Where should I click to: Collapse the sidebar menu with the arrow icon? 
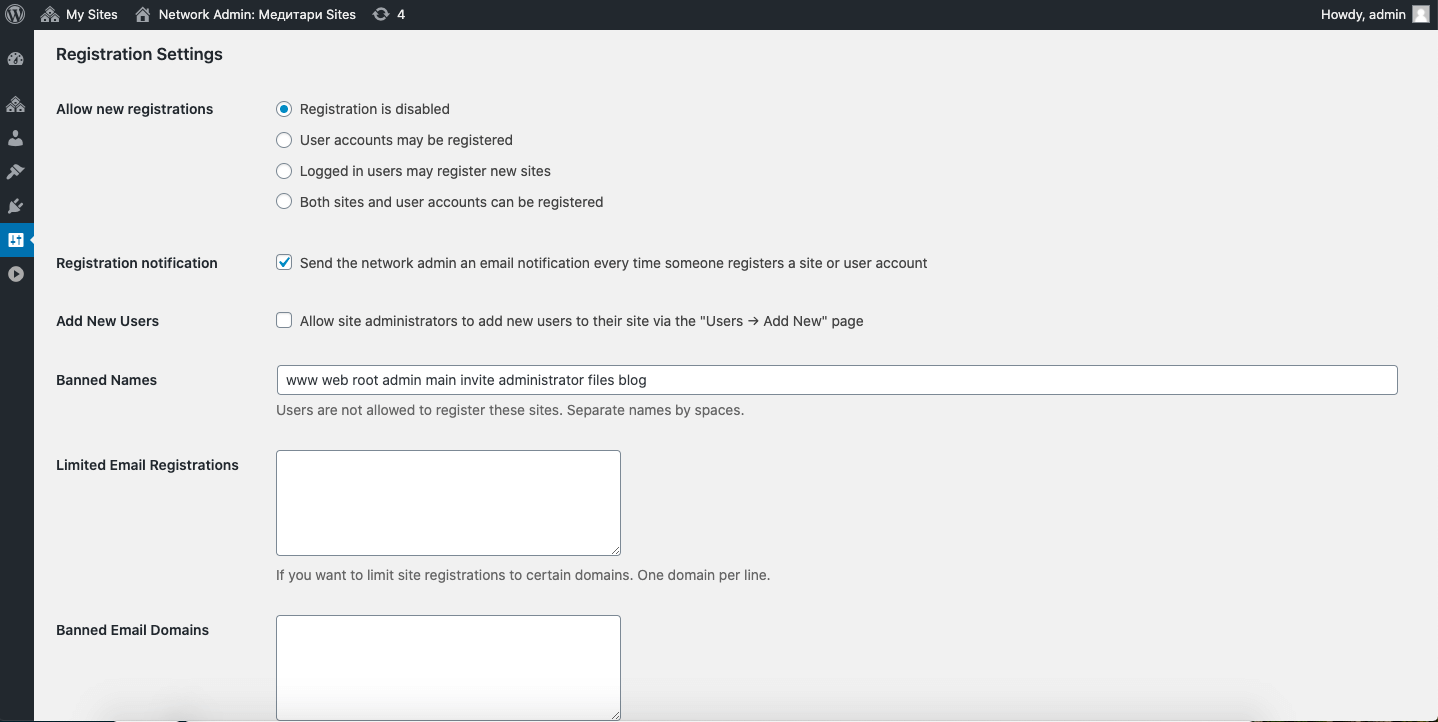[x=16, y=274]
